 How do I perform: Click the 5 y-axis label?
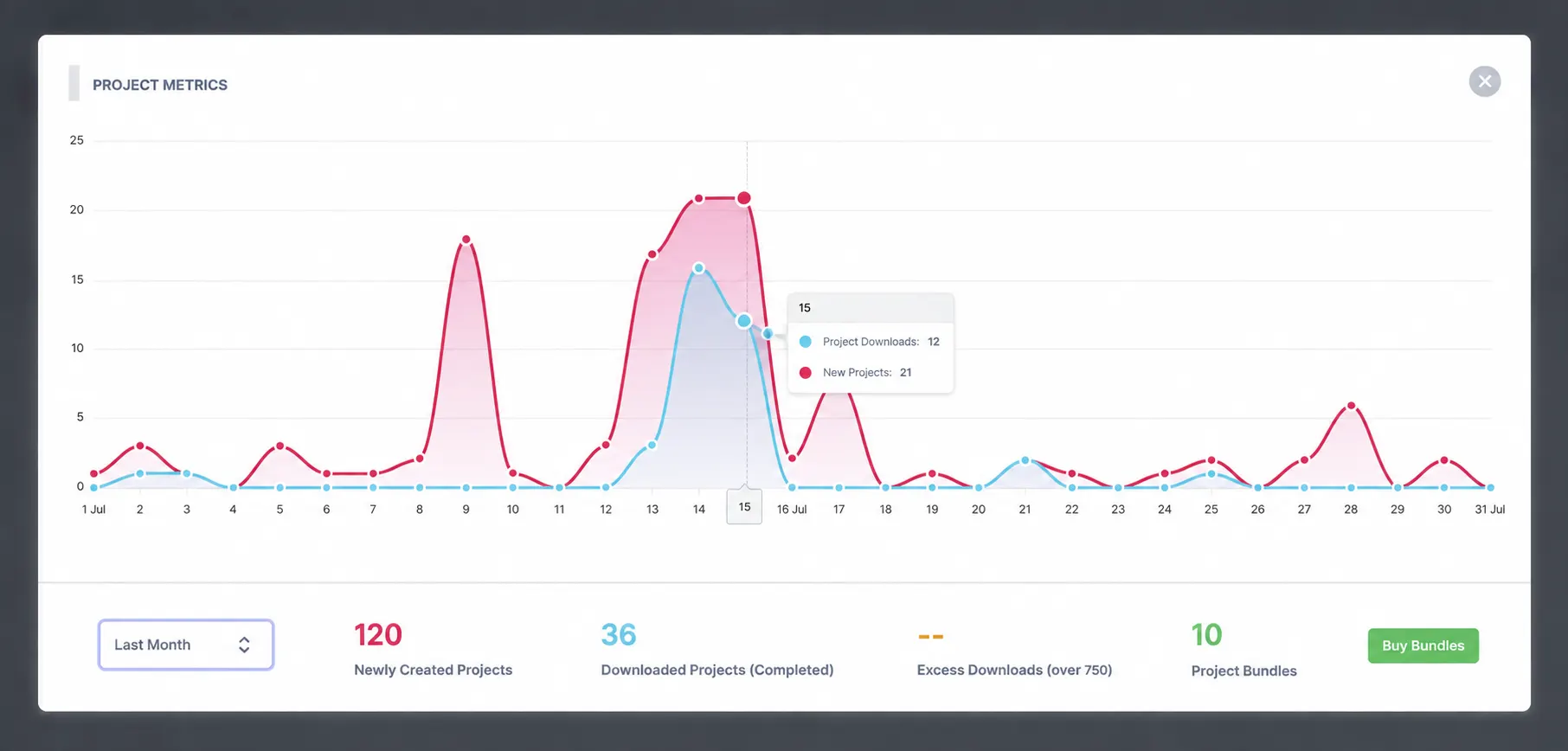click(x=80, y=417)
